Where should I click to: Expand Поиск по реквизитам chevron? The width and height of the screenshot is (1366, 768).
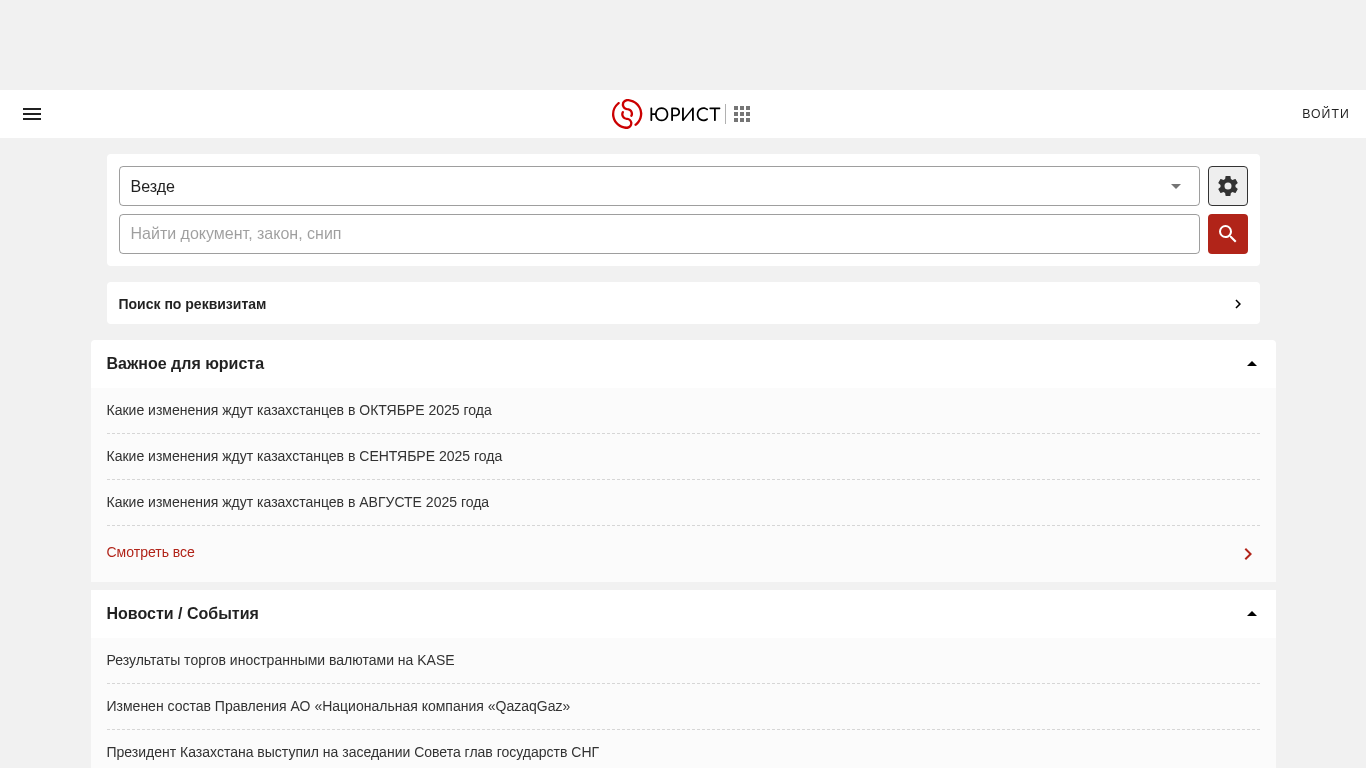pos(1237,304)
